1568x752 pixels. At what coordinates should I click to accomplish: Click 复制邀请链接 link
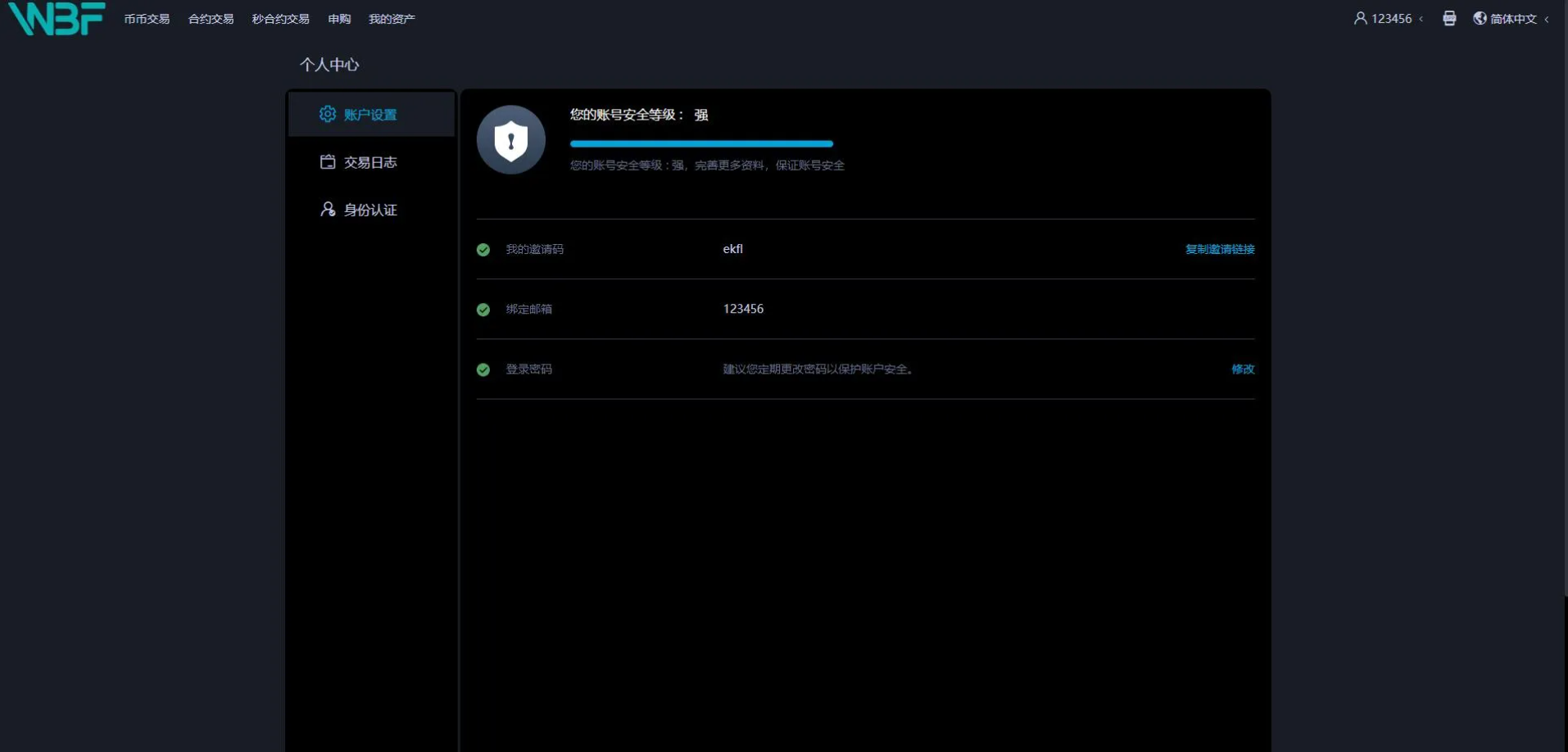tap(1219, 249)
